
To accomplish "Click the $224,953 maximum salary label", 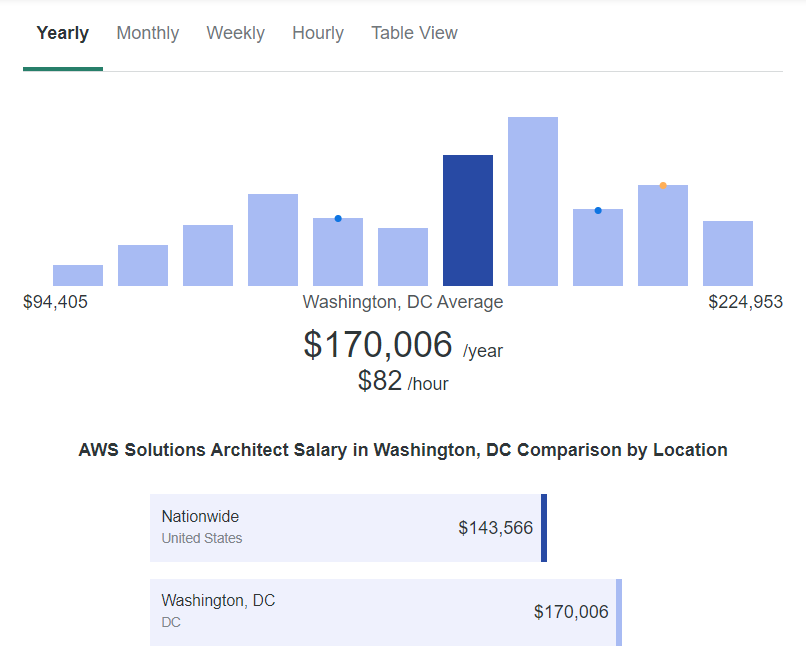I will (744, 301).
